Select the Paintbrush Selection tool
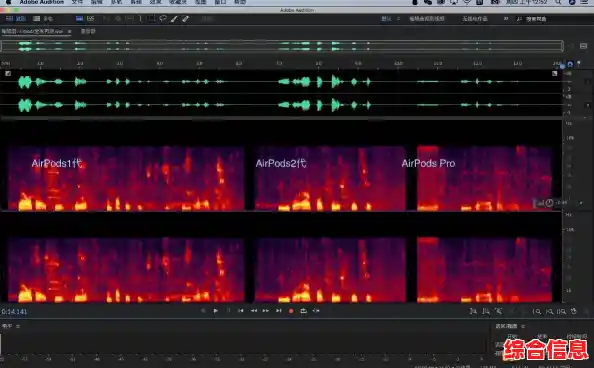The image size is (594, 368). pyautogui.click(x=174, y=19)
